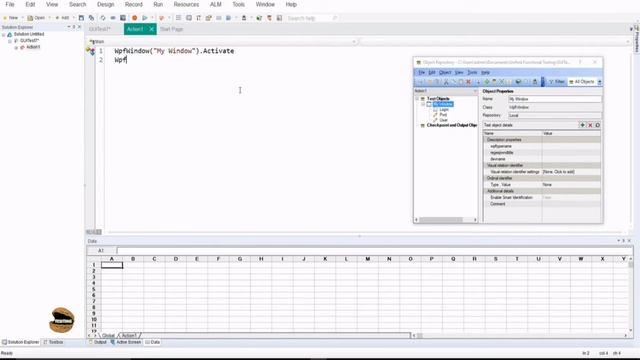The height and width of the screenshot is (360, 640).
Task: Switch to the Start Page tab
Action: point(171,29)
